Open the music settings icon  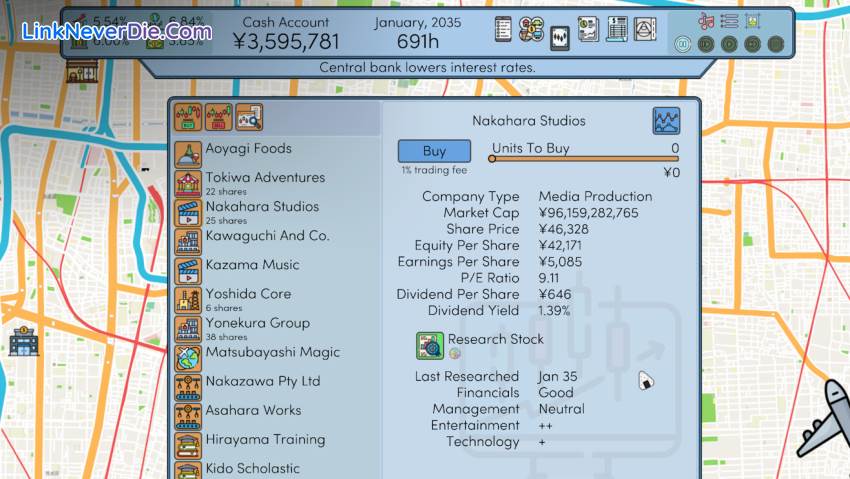tap(706, 20)
